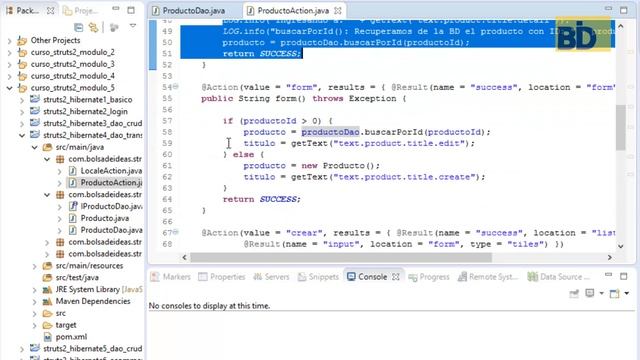Select ProductoAction.java editor tab

(x=293, y=11)
